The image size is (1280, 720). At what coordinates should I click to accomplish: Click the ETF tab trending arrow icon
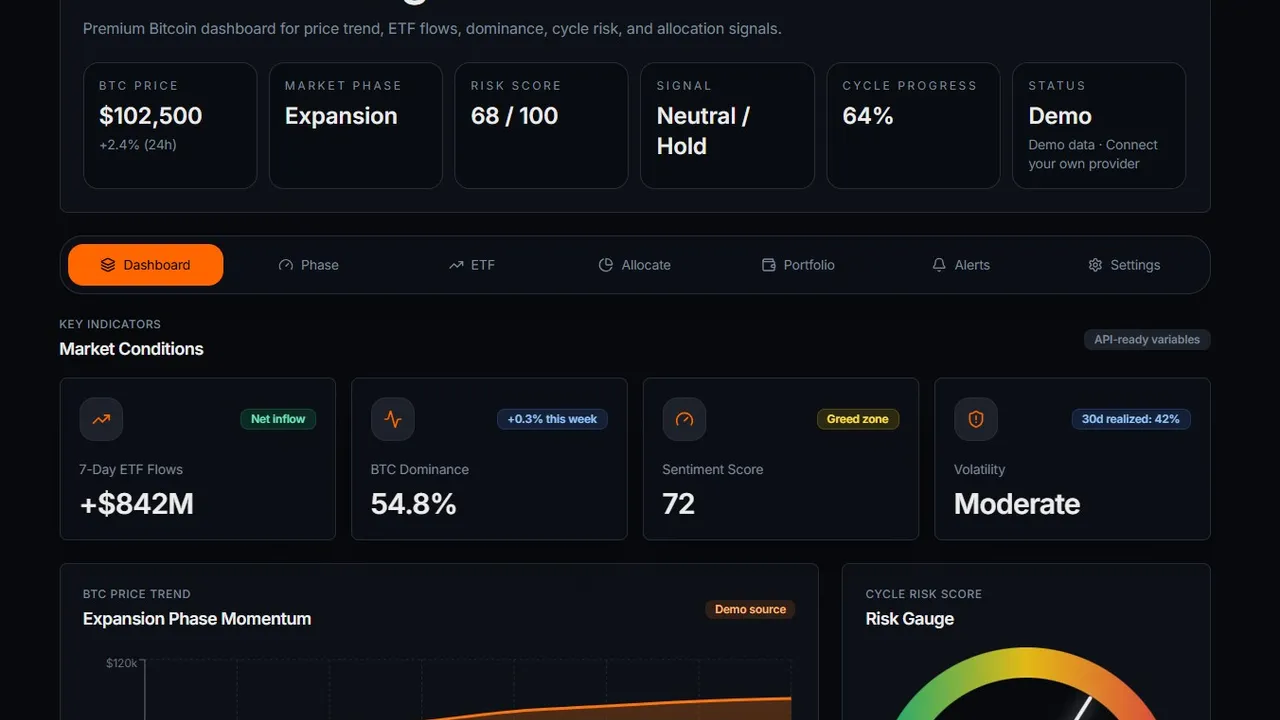click(456, 265)
